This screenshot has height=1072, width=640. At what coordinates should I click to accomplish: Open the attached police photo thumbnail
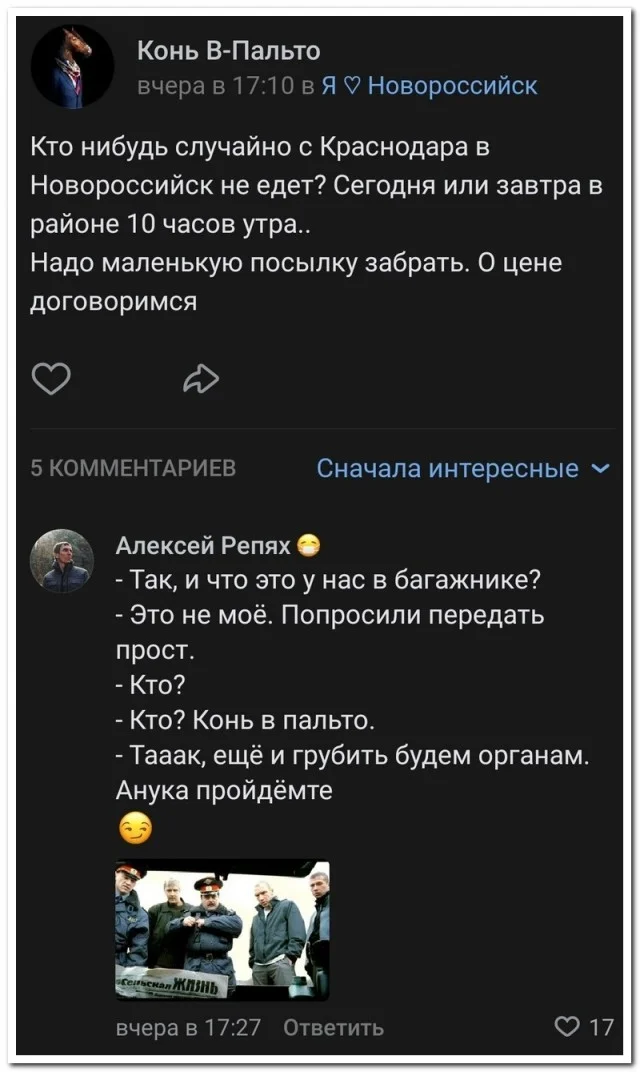pos(222,930)
